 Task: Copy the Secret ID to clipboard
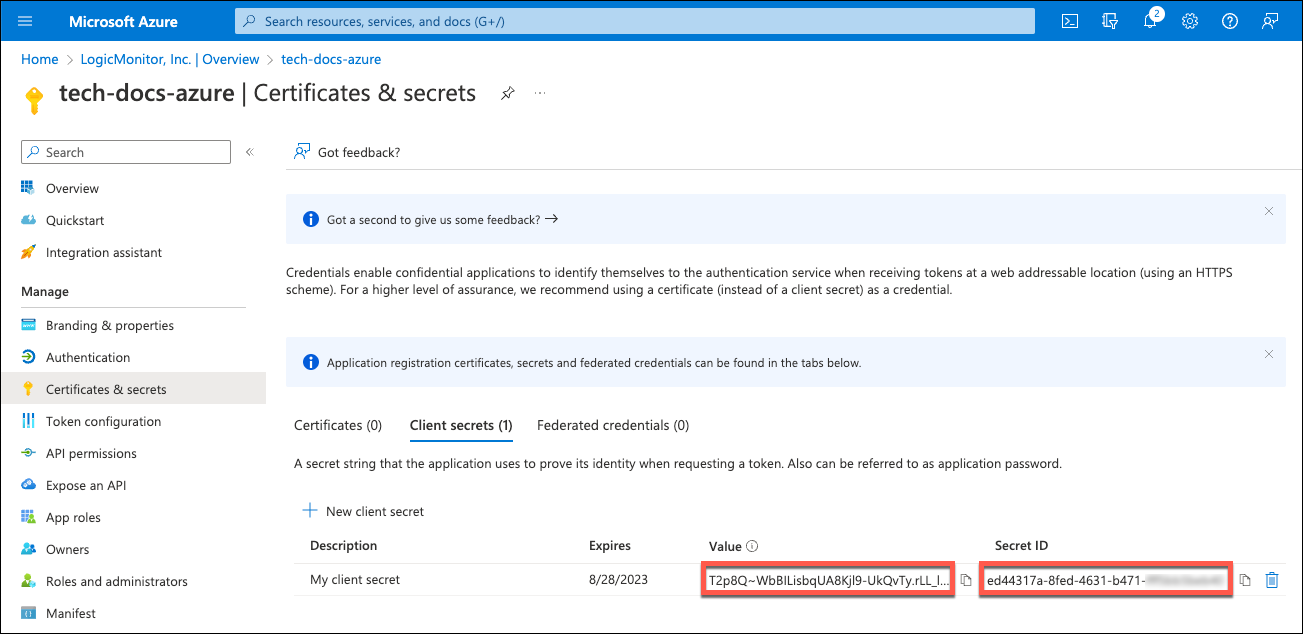[x=1245, y=580]
